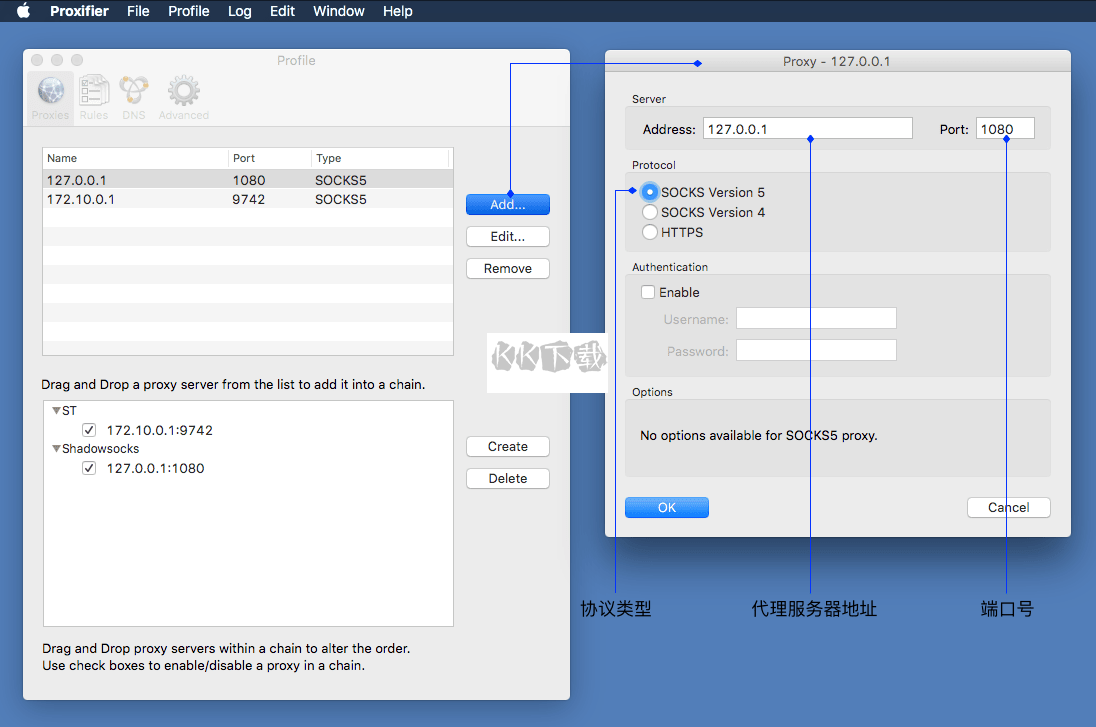Select SOCKS Version 4 protocol
The width and height of the screenshot is (1096, 727).
[x=651, y=212]
